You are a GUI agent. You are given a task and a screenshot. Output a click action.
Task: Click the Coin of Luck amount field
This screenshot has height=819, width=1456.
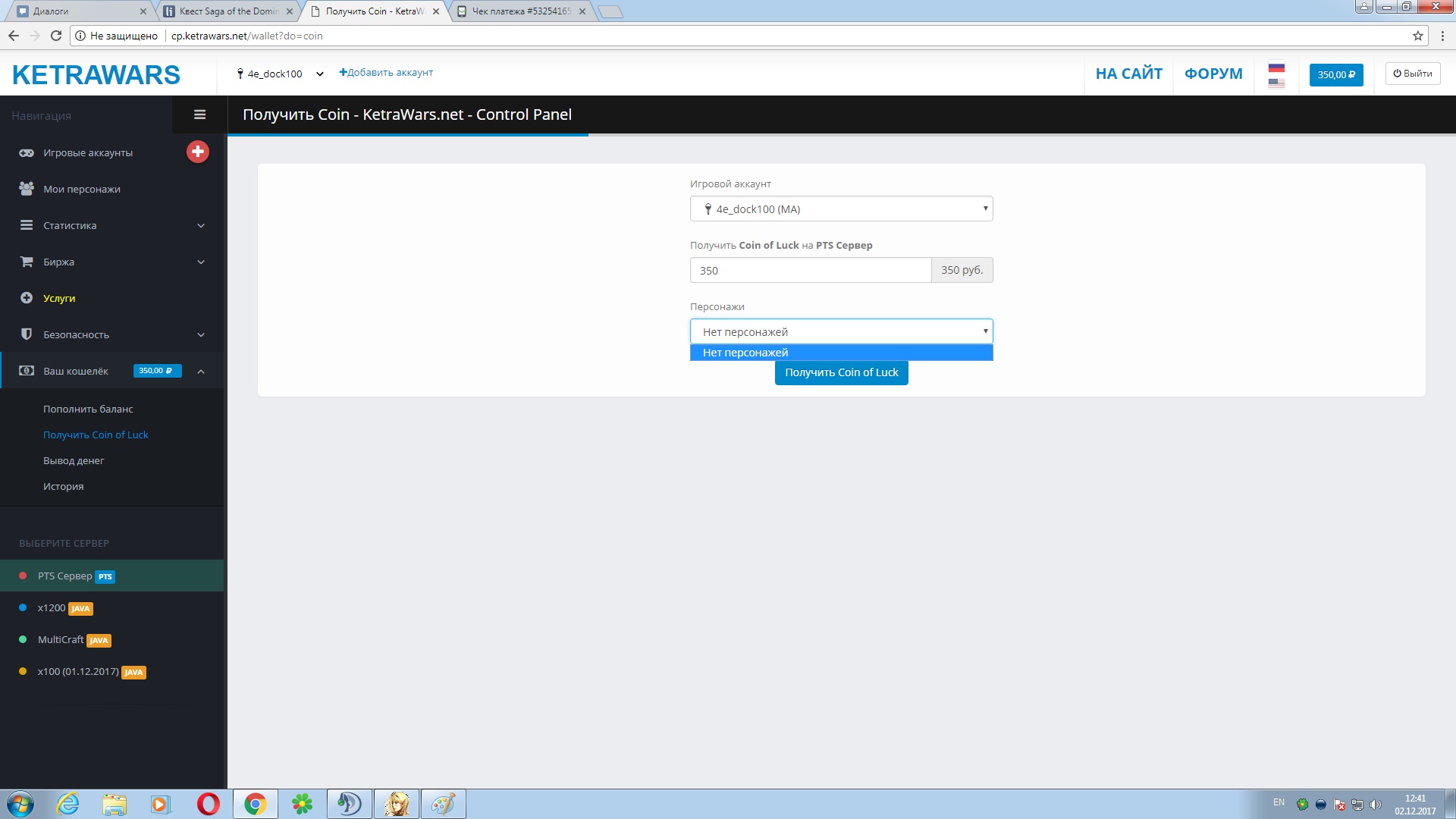[x=810, y=270]
